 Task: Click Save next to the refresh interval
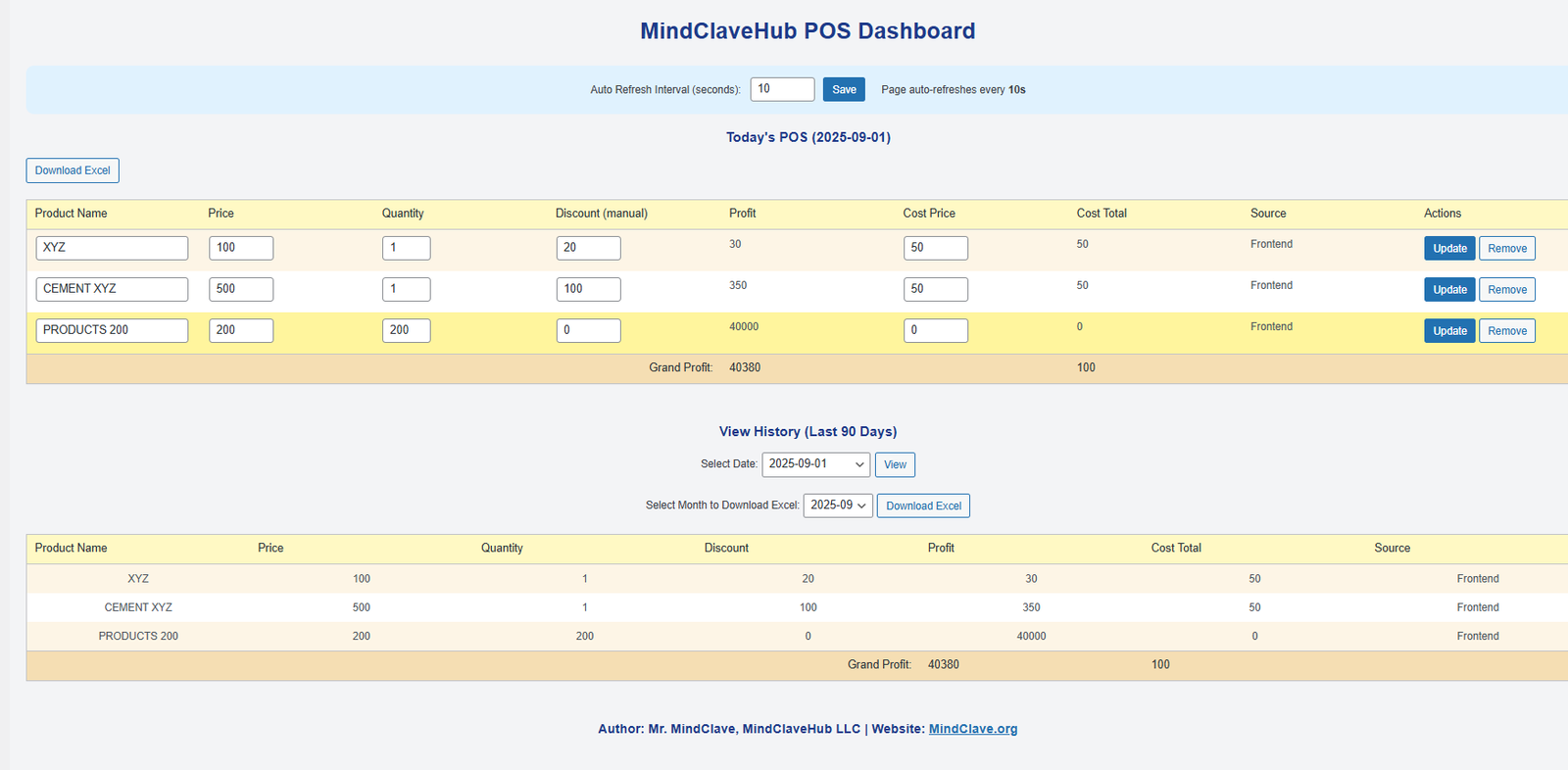pos(843,89)
